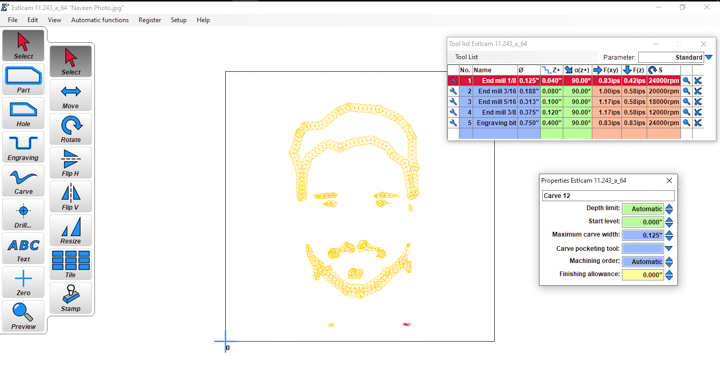Select the Part tool
This screenshot has height=386, width=720.
(x=23, y=79)
